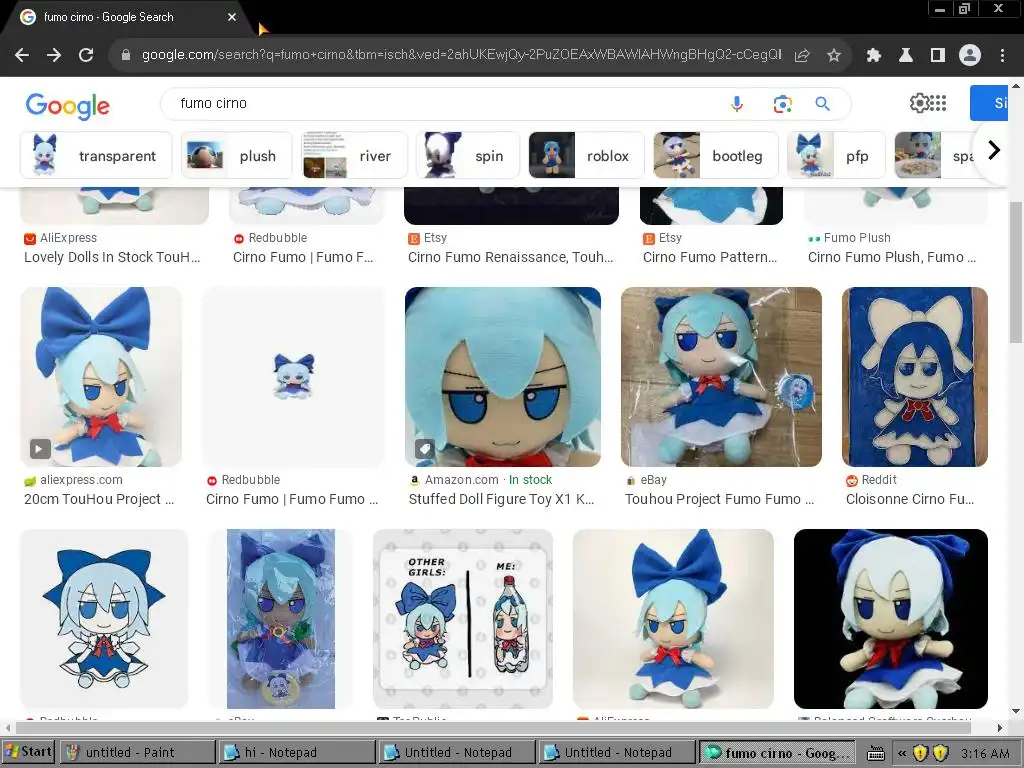Click the Chrome Labs flask icon
Image resolution: width=1024 pixels, height=768 pixels.
(x=906, y=56)
